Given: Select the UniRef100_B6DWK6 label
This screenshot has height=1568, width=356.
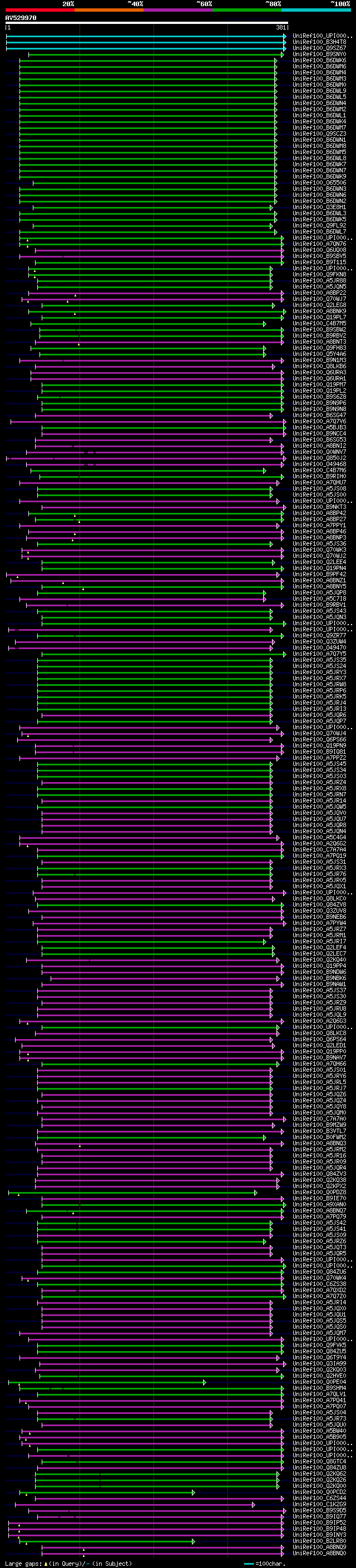Looking at the screenshot, I should tap(319, 60).
